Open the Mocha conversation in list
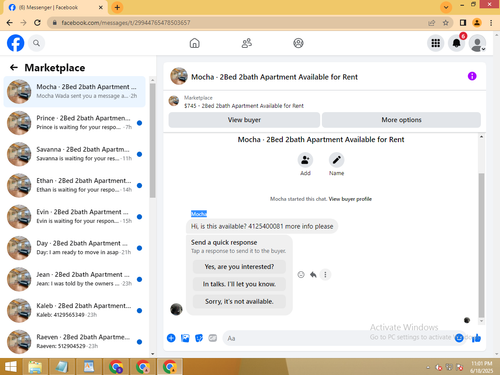Viewport: 500px width, 375px height. coord(74,92)
